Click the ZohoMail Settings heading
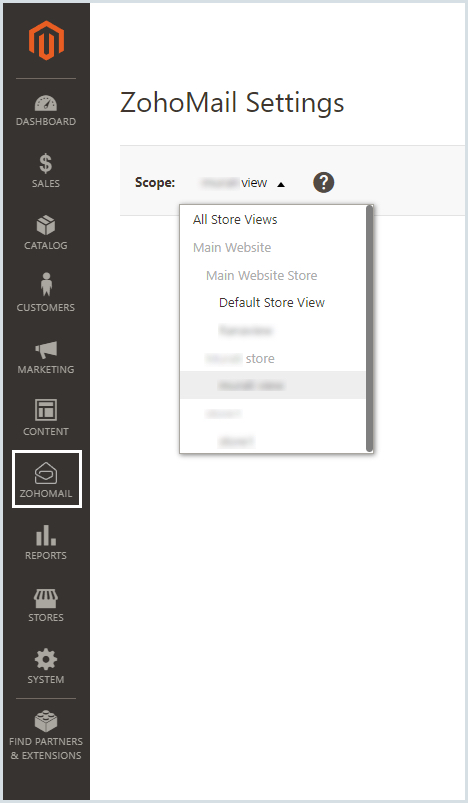The width and height of the screenshot is (468, 803). tap(232, 102)
